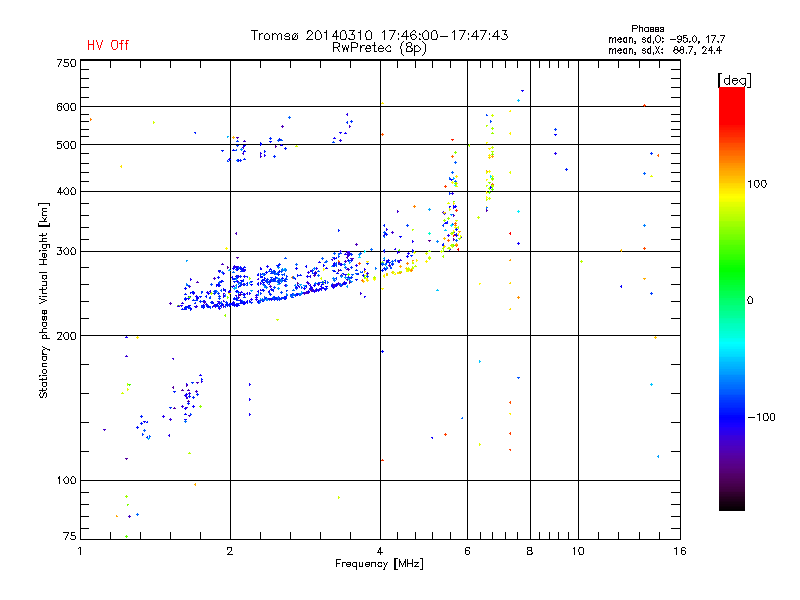Image resolution: width=800 pixels, height=600 pixels.
Task: Click the 'Phases' header text
Action: pyautogui.click(x=647, y=29)
